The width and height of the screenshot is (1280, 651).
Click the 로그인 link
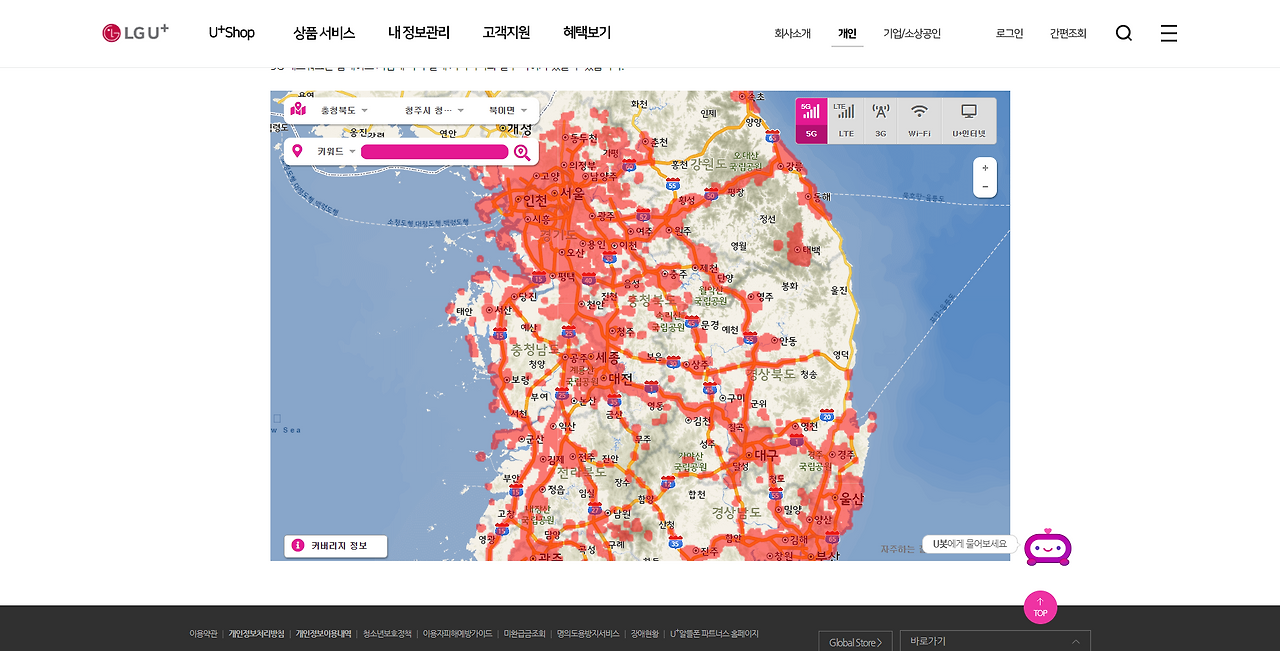tap(1010, 33)
